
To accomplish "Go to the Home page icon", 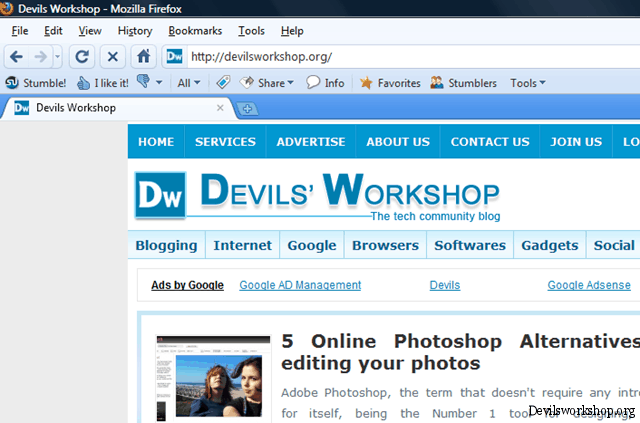I will [x=143, y=56].
